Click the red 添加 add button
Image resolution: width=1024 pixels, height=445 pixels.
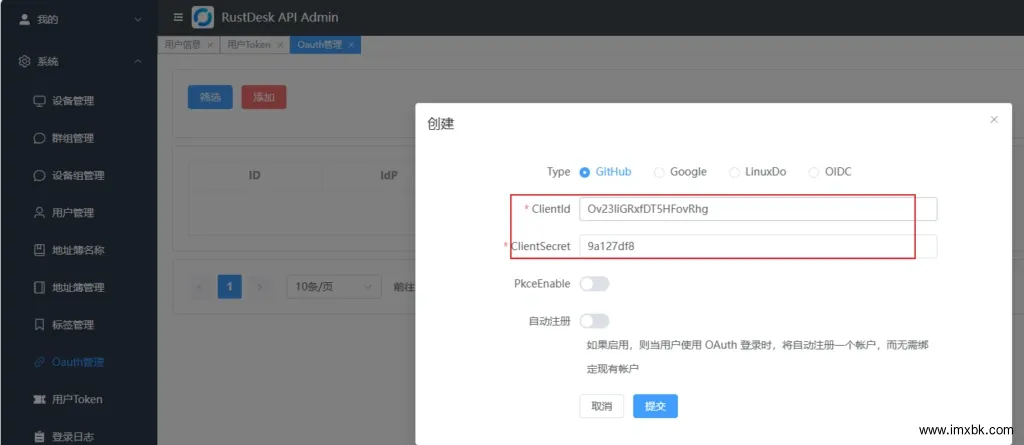pyautogui.click(x=264, y=97)
